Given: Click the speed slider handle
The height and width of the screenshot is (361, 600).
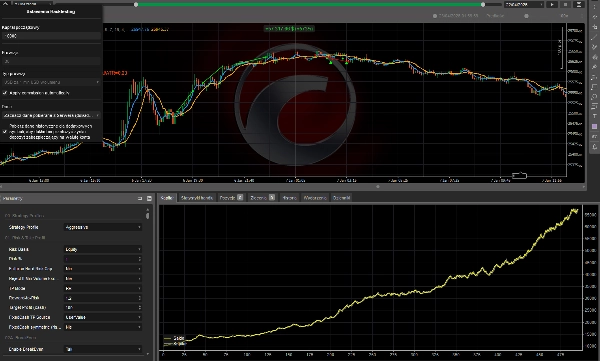Looking at the screenshot, I should point(527,16).
